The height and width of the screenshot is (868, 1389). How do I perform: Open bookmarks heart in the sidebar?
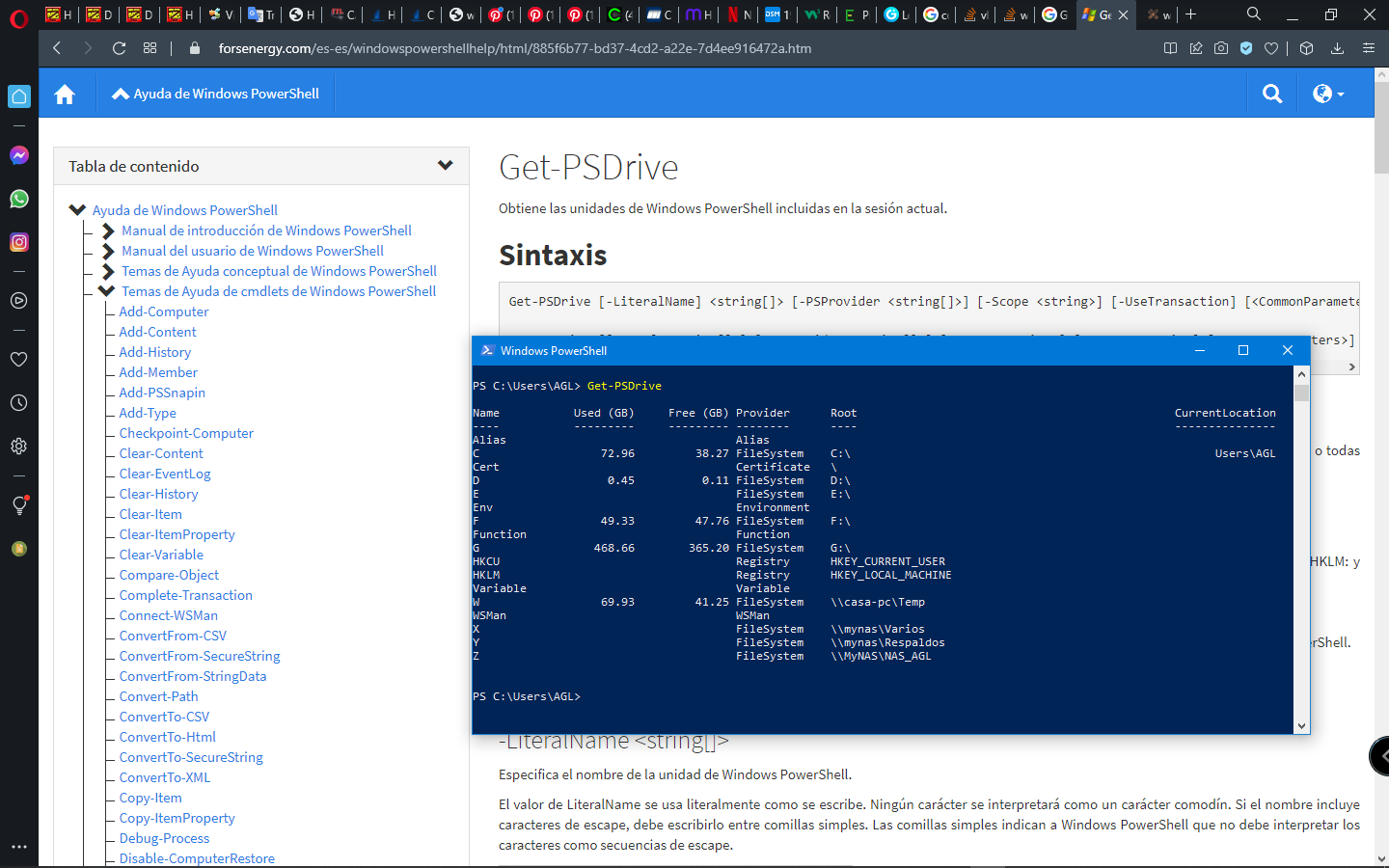[18, 359]
